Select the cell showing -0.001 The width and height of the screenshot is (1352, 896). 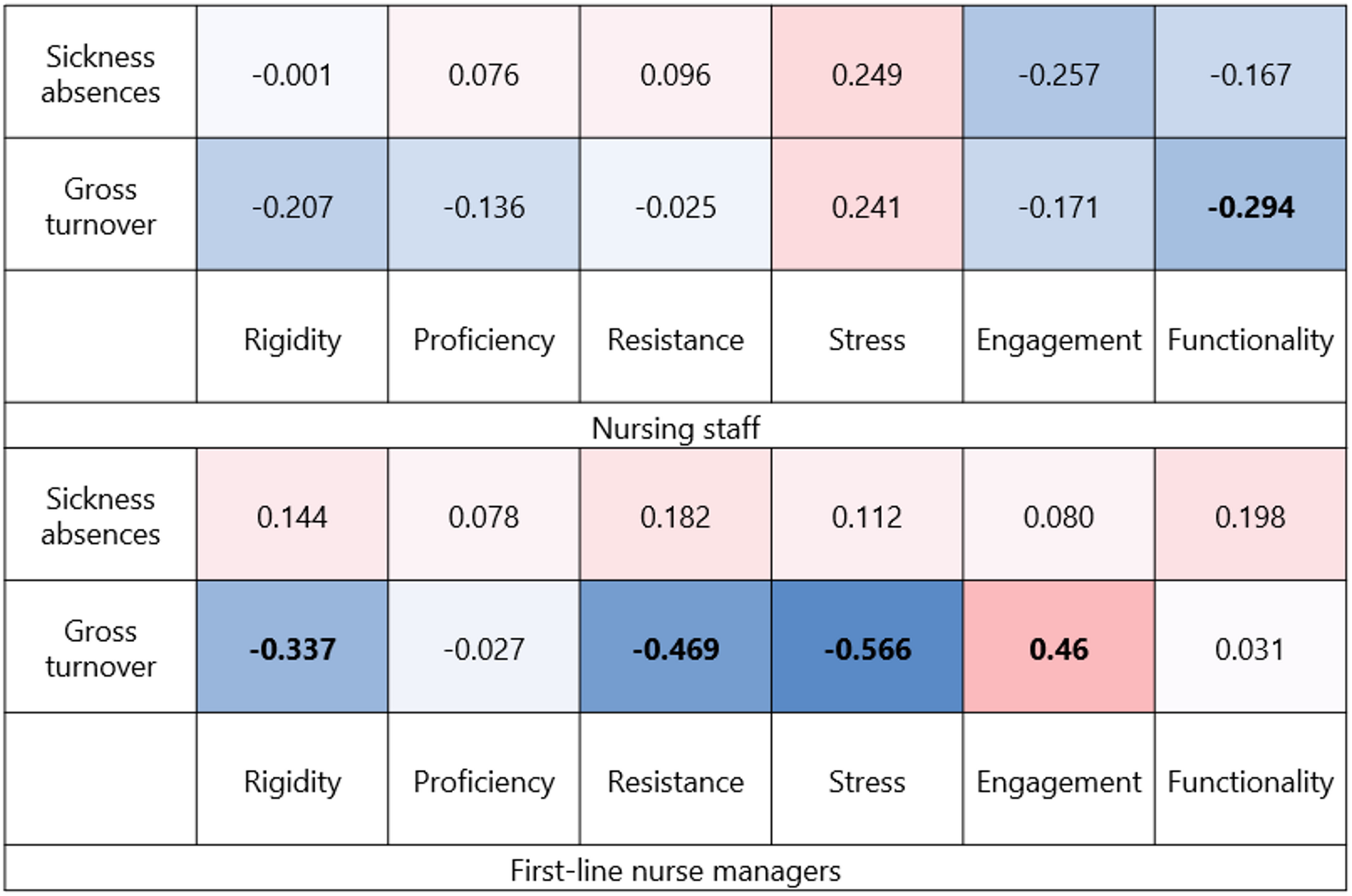point(292,74)
